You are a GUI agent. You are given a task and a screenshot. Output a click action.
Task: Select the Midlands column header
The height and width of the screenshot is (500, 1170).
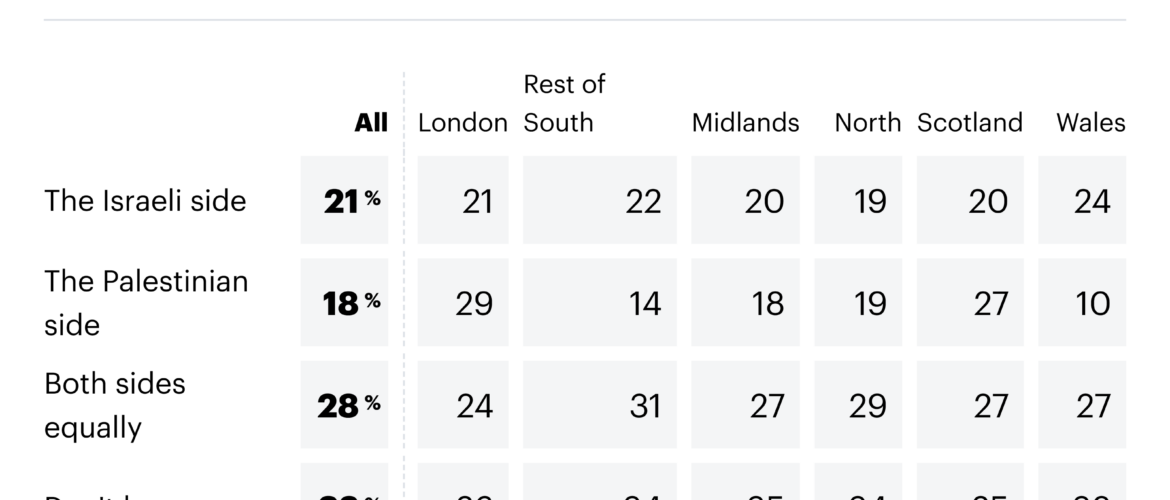pyautogui.click(x=745, y=123)
